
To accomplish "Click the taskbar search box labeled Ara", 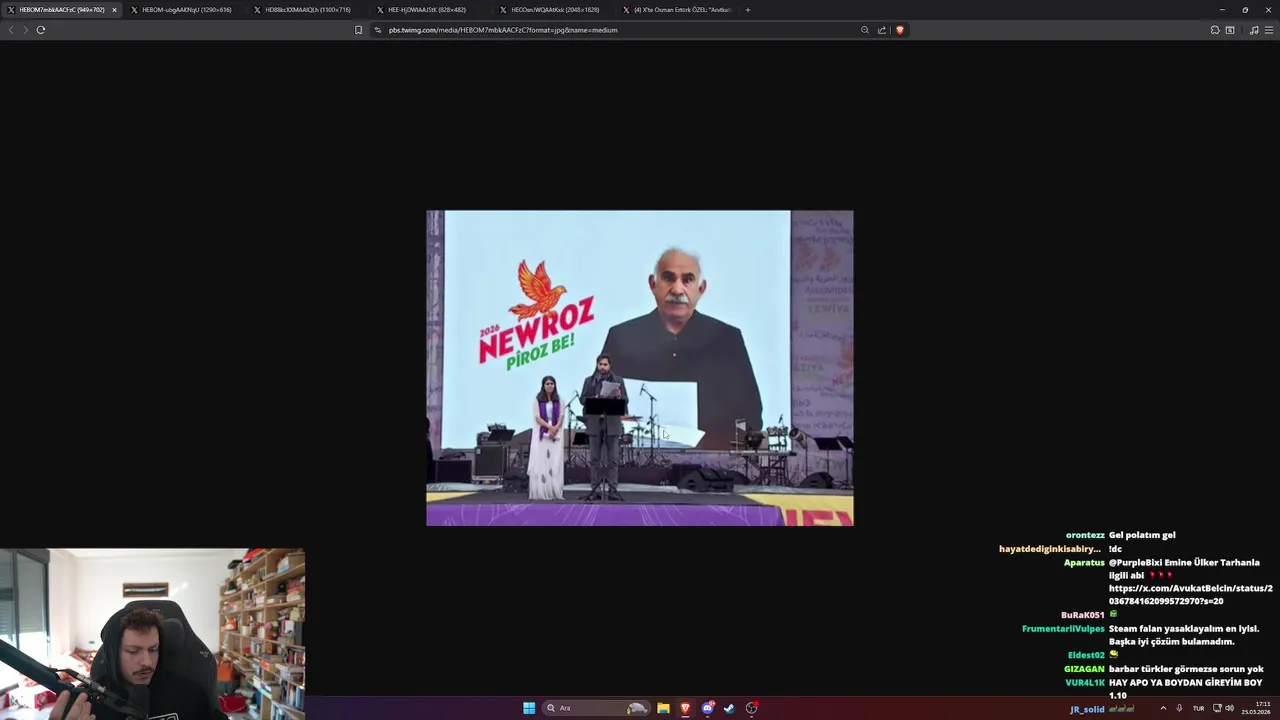I will (597, 708).
